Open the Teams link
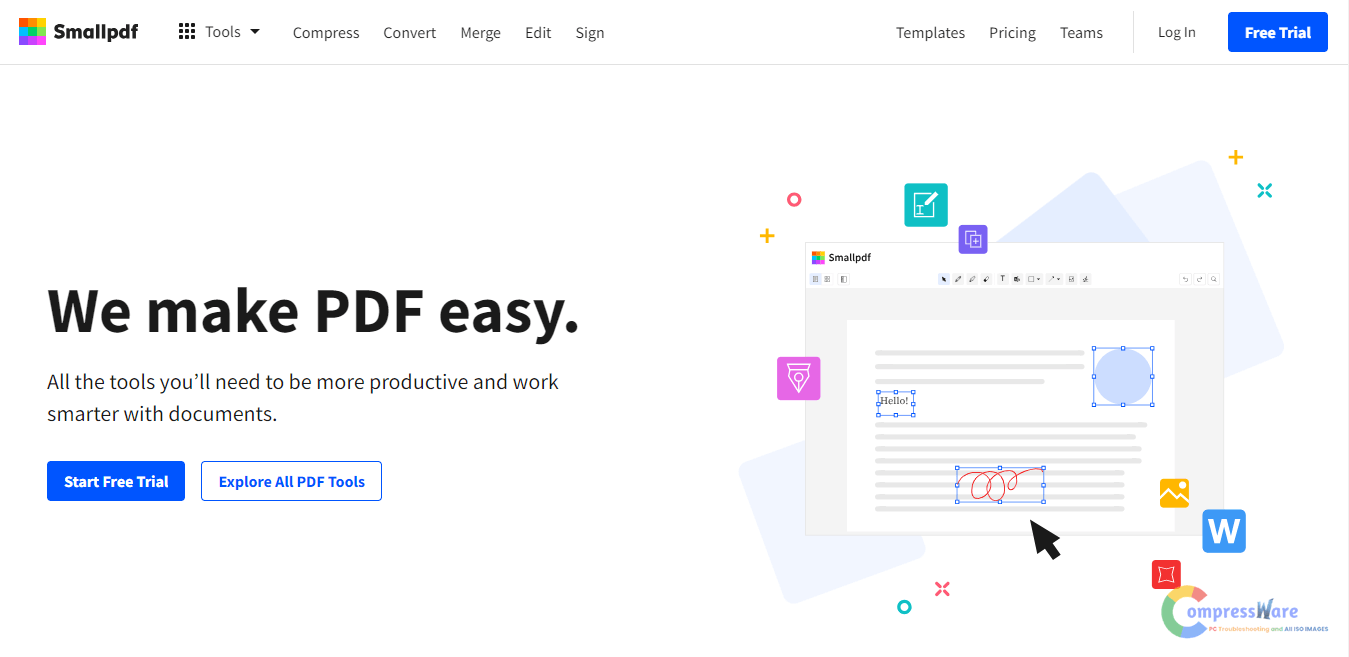Viewport: 1349px width, 657px height. [x=1081, y=33]
